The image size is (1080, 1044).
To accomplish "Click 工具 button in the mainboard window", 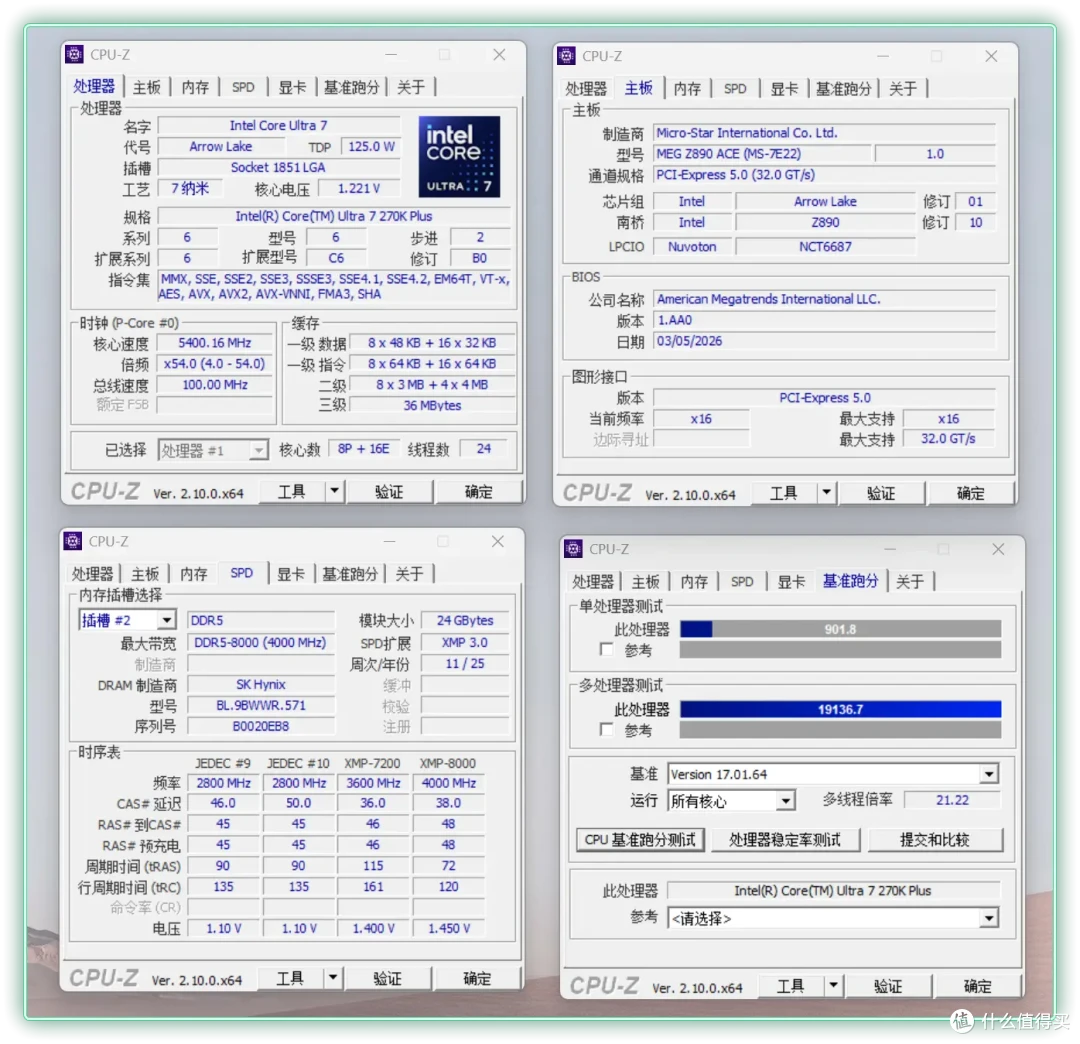I will click(x=783, y=493).
